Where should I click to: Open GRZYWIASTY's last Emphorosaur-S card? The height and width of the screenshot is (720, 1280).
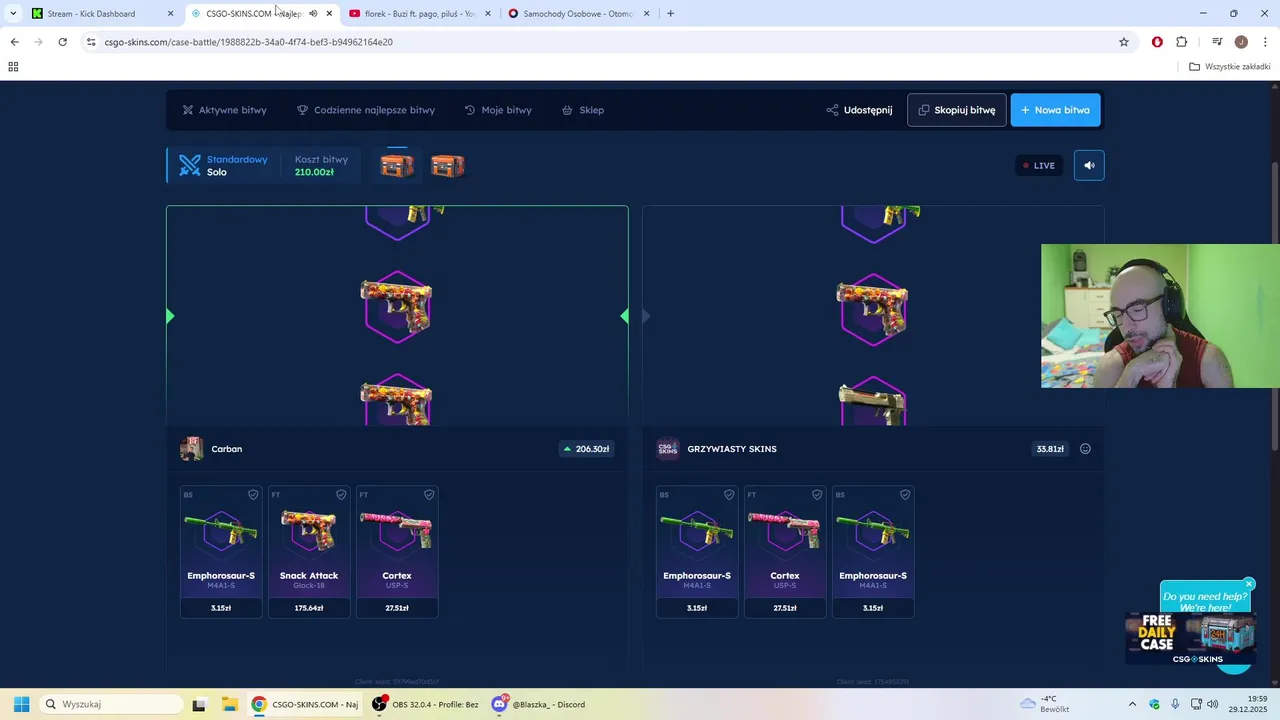[x=873, y=551]
